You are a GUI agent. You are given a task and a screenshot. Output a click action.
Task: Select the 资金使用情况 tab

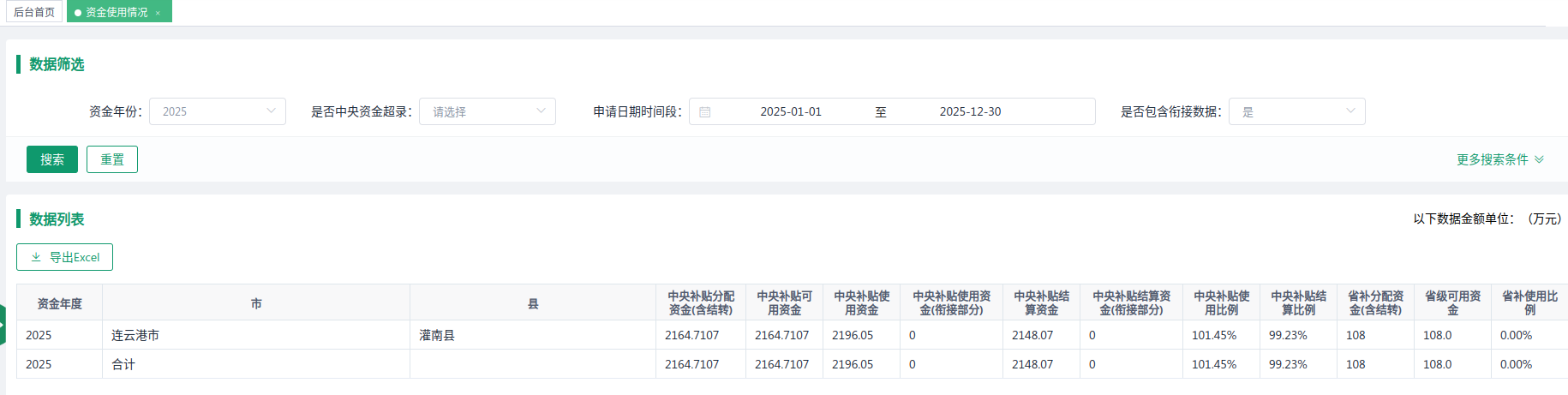tap(116, 12)
